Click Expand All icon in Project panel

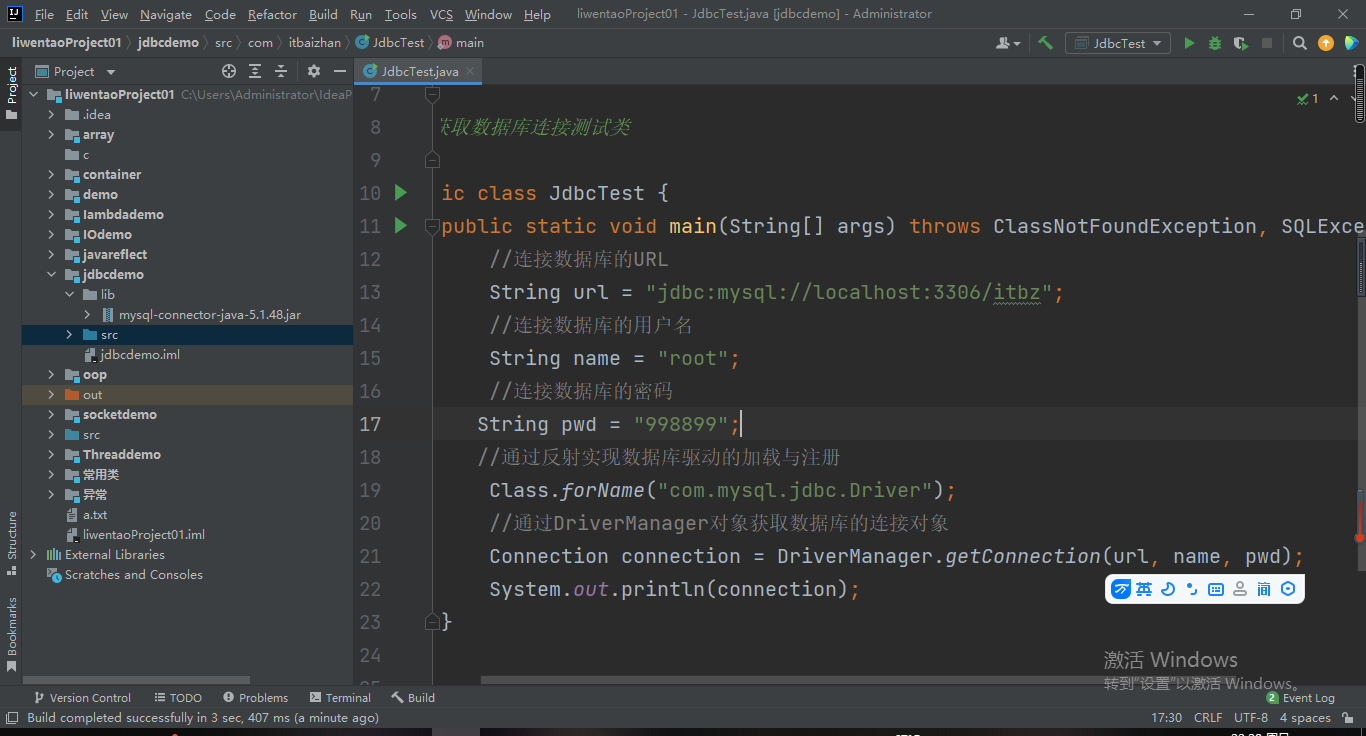point(255,71)
